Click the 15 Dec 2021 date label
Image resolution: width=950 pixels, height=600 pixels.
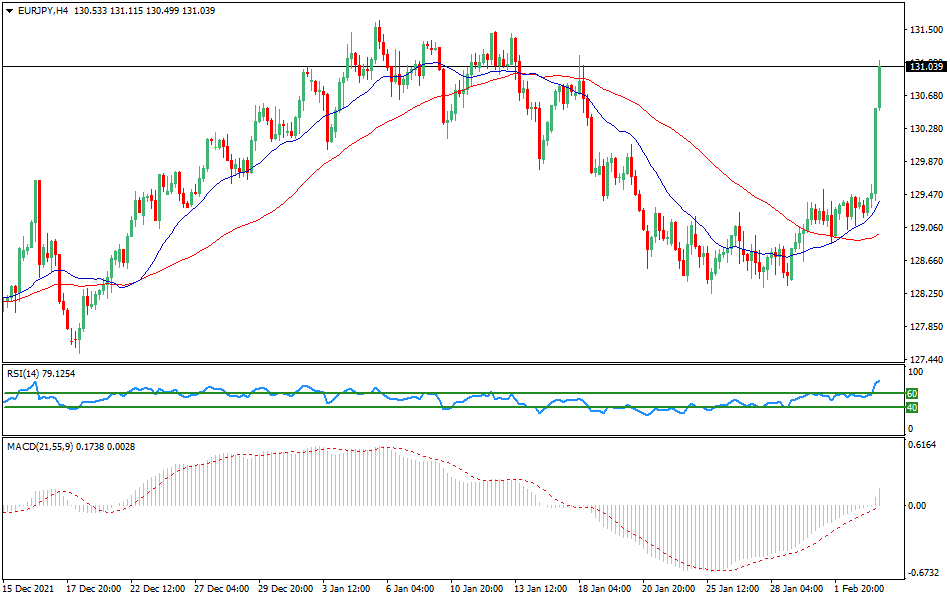[28, 590]
